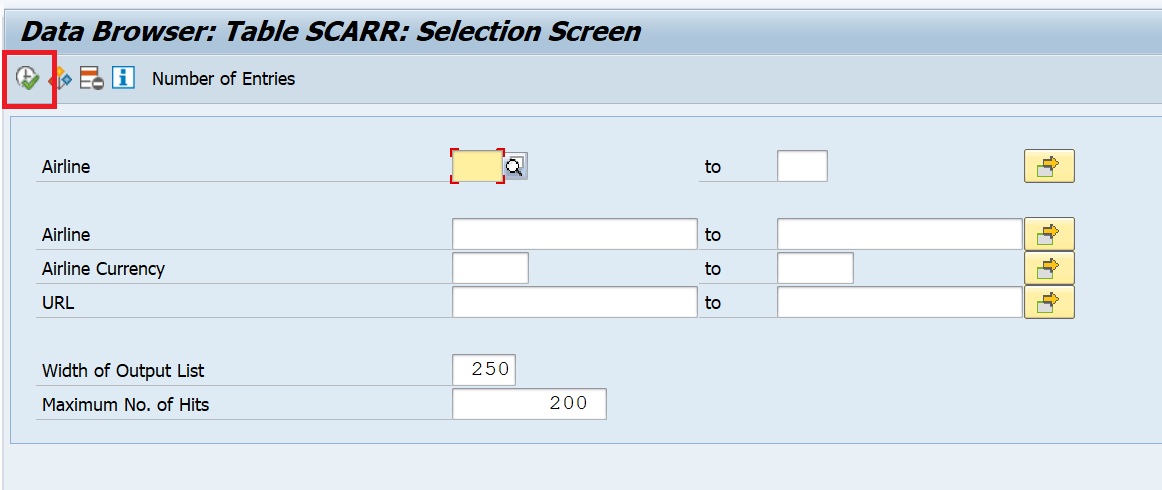Click the URL upper limit field
The width and height of the screenshot is (1162, 490).
coord(900,302)
